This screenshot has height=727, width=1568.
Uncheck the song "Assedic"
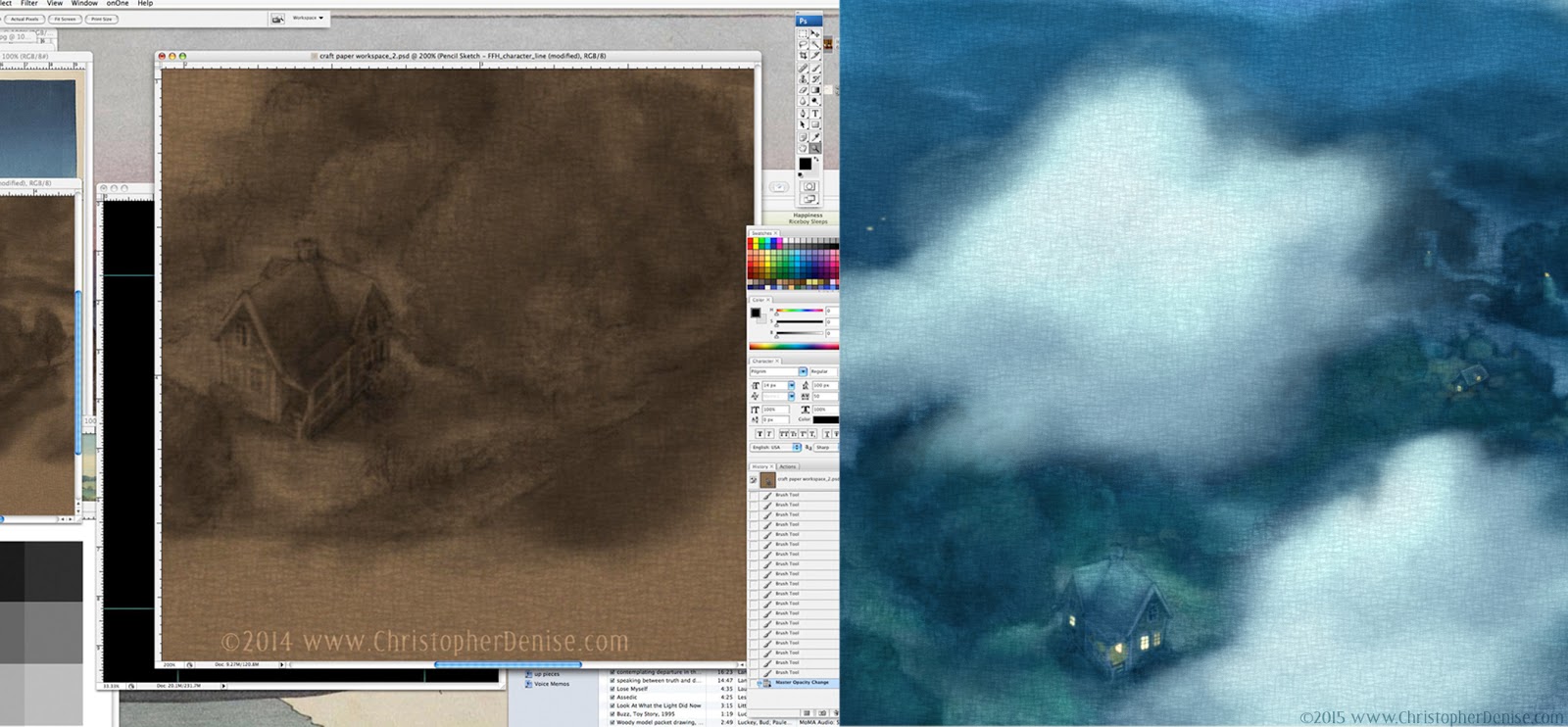point(612,698)
